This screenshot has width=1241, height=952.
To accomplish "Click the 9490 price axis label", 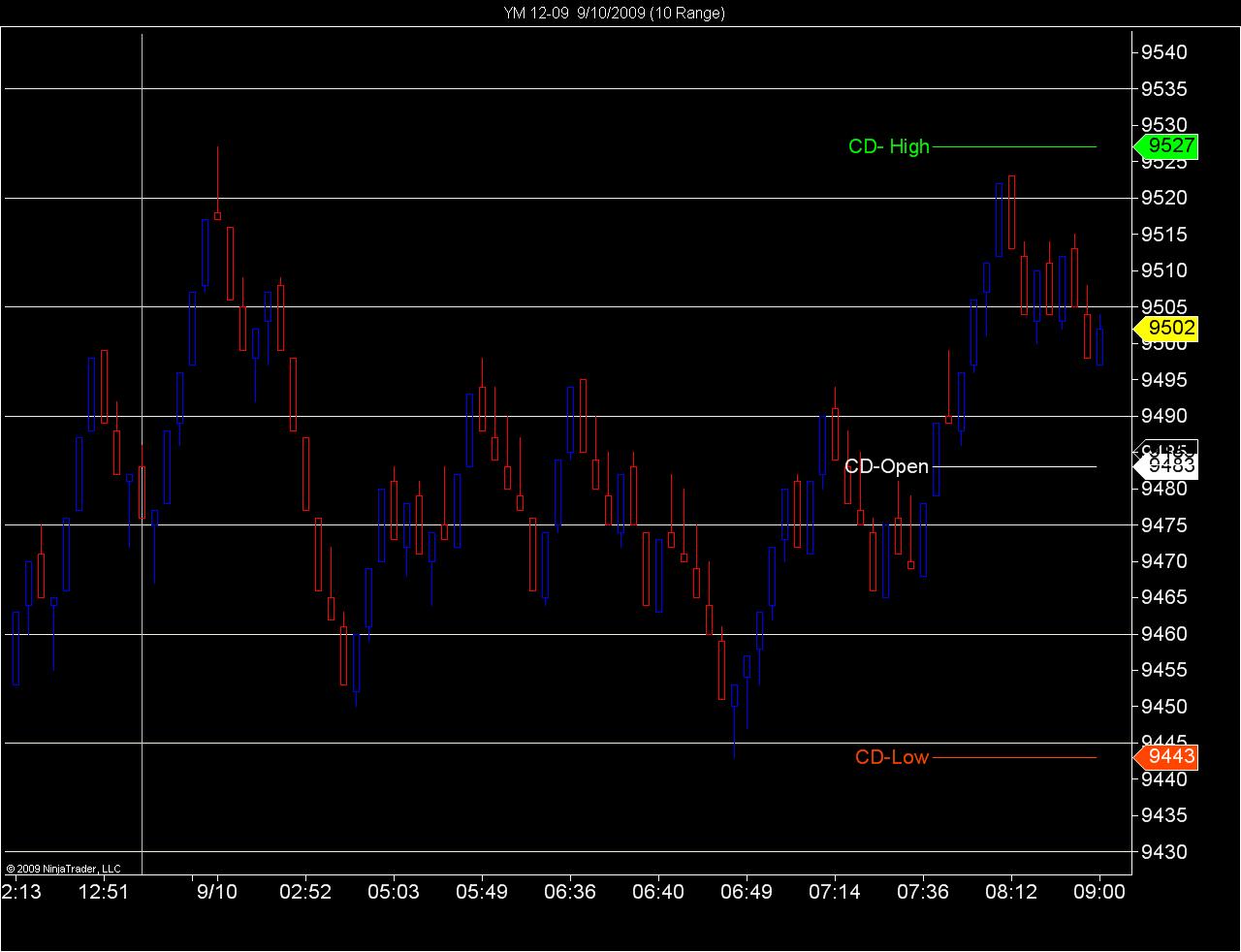I will 1164,416.
